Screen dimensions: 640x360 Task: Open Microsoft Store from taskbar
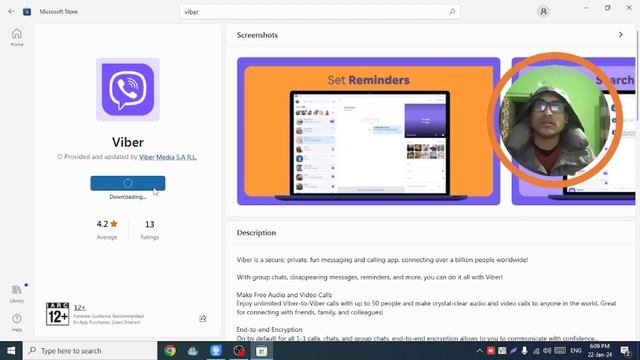coord(262,351)
